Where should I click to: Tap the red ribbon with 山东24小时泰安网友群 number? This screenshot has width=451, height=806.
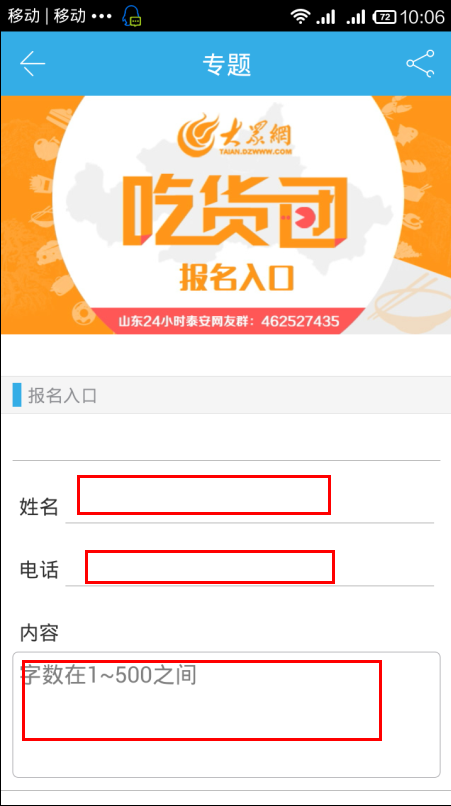point(229,322)
